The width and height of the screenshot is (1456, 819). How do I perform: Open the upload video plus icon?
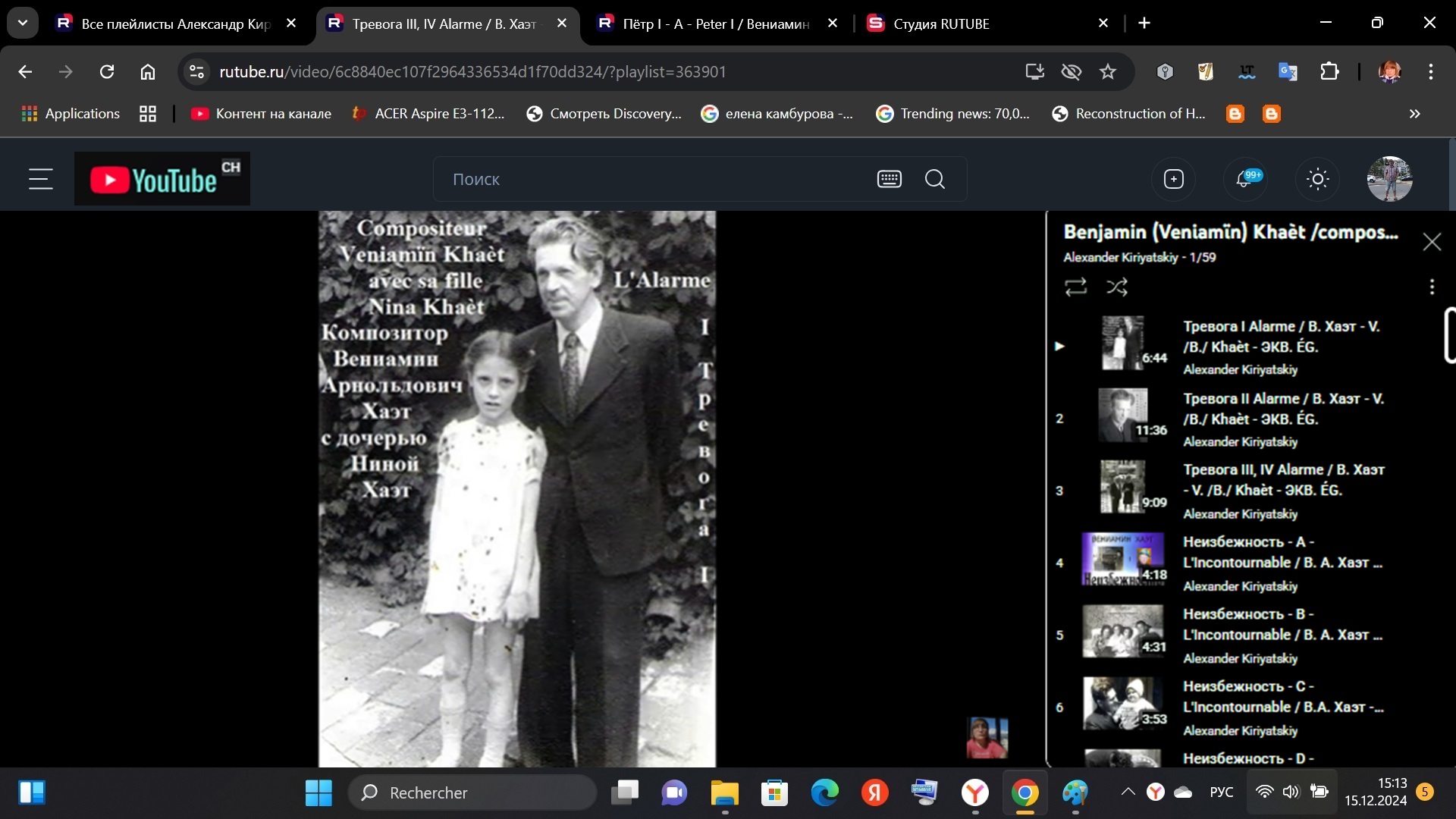click(x=1173, y=179)
